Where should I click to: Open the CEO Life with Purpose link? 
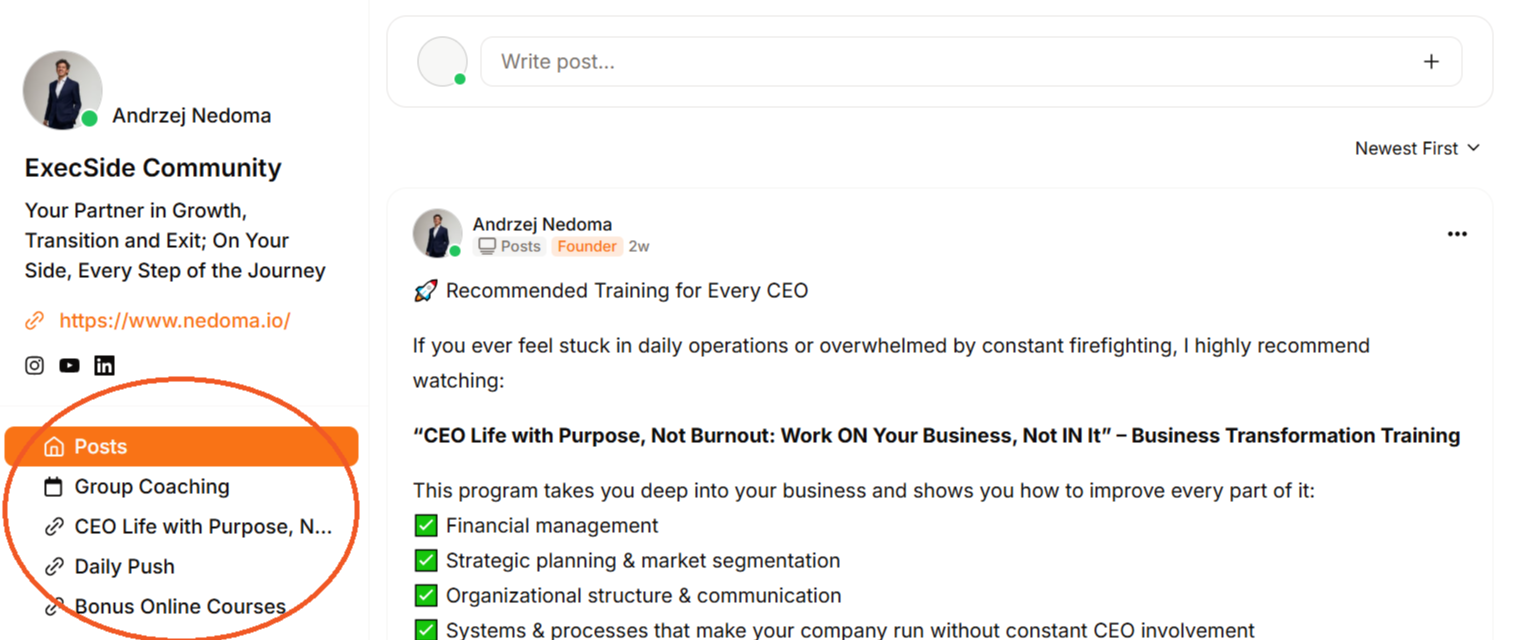pyautogui.click(x=203, y=527)
